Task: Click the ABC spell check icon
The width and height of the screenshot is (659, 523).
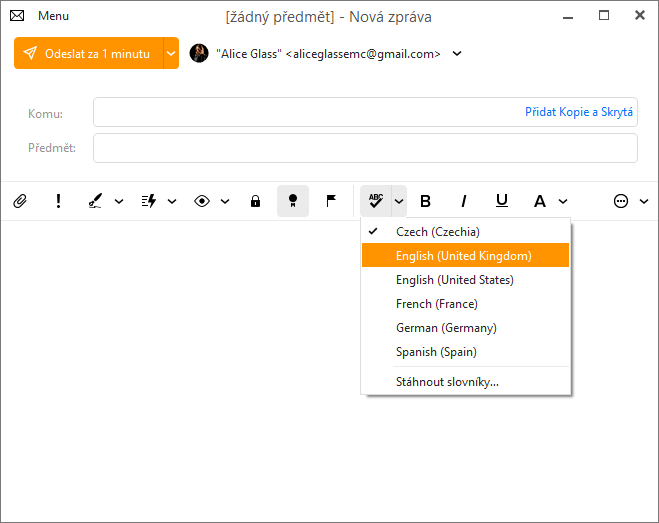Action: click(376, 201)
